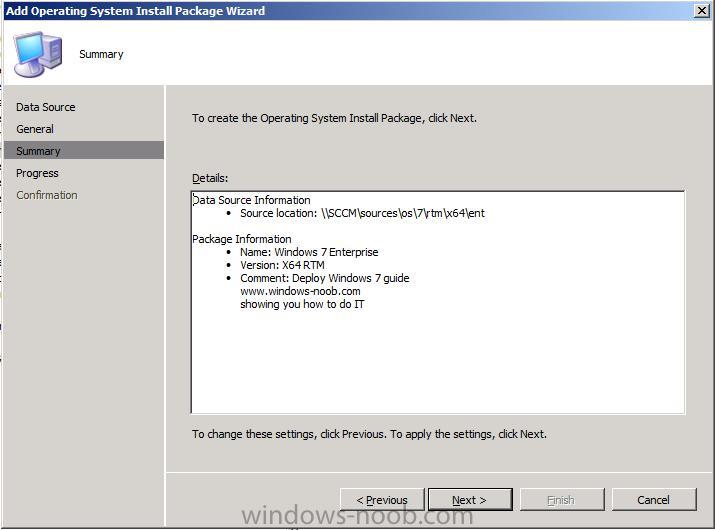
Task: Click the 'Data Source Information' heading
Action: coord(251,200)
